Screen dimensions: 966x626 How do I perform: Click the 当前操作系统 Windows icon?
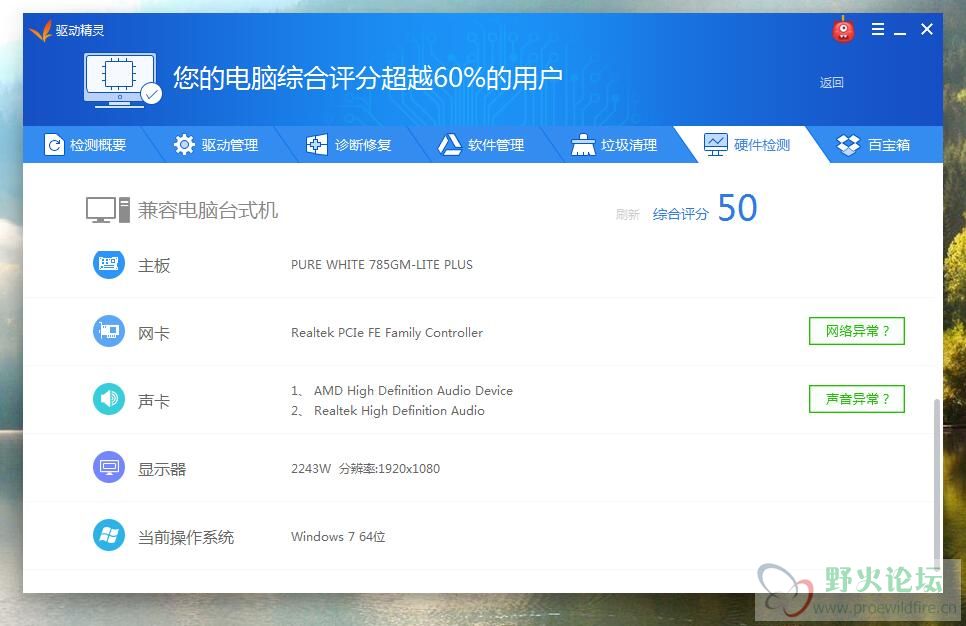point(109,535)
